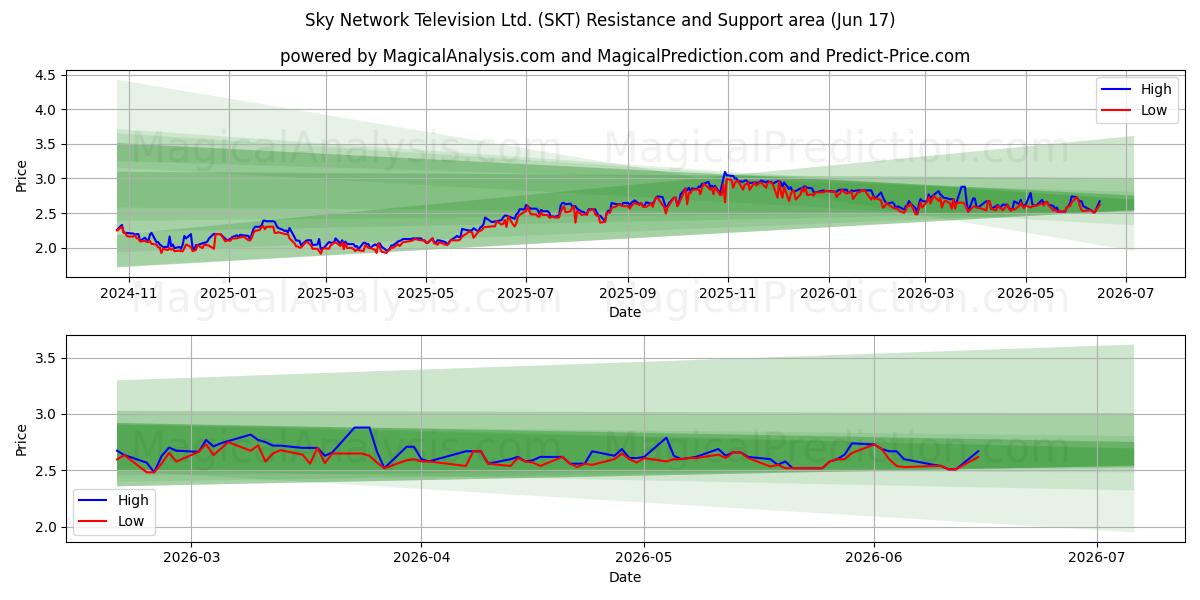Click the '3.5' y-axis tick on bottom chart
This screenshot has height=600, width=1200.
coord(48,358)
